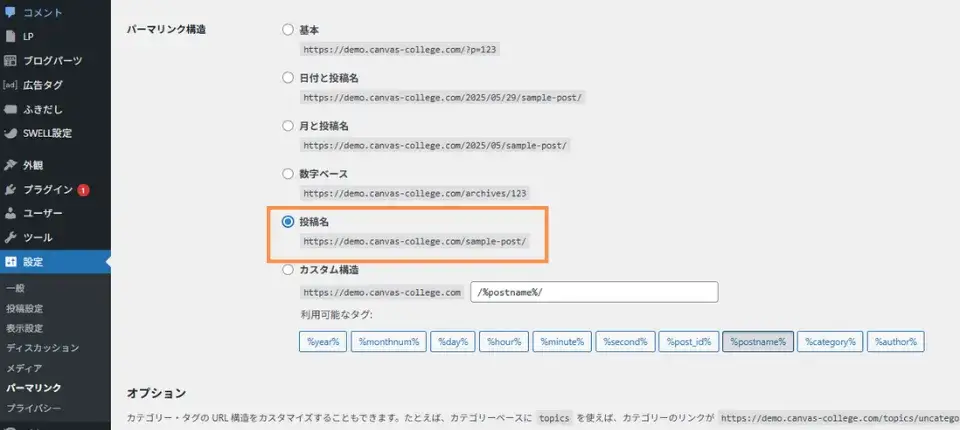Click the ユーザー person icon
The image size is (960, 430).
pos(10,213)
